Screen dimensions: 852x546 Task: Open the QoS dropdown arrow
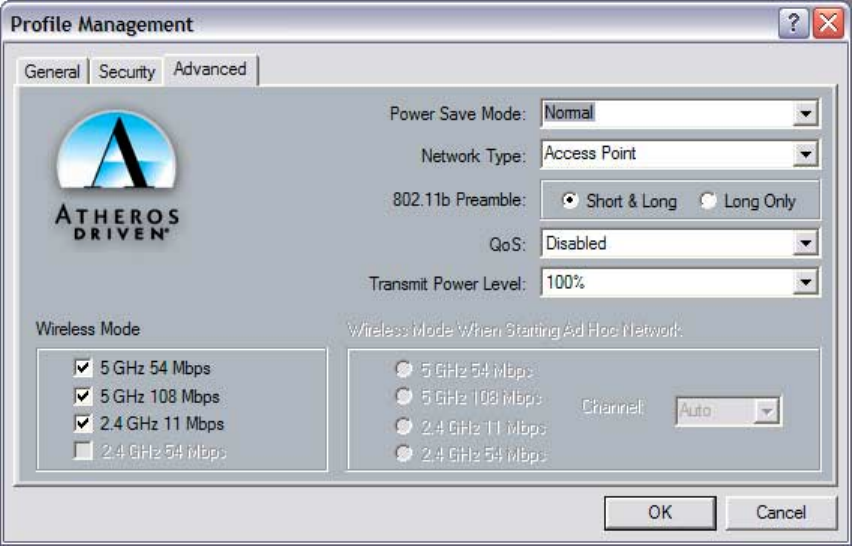(x=805, y=243)
